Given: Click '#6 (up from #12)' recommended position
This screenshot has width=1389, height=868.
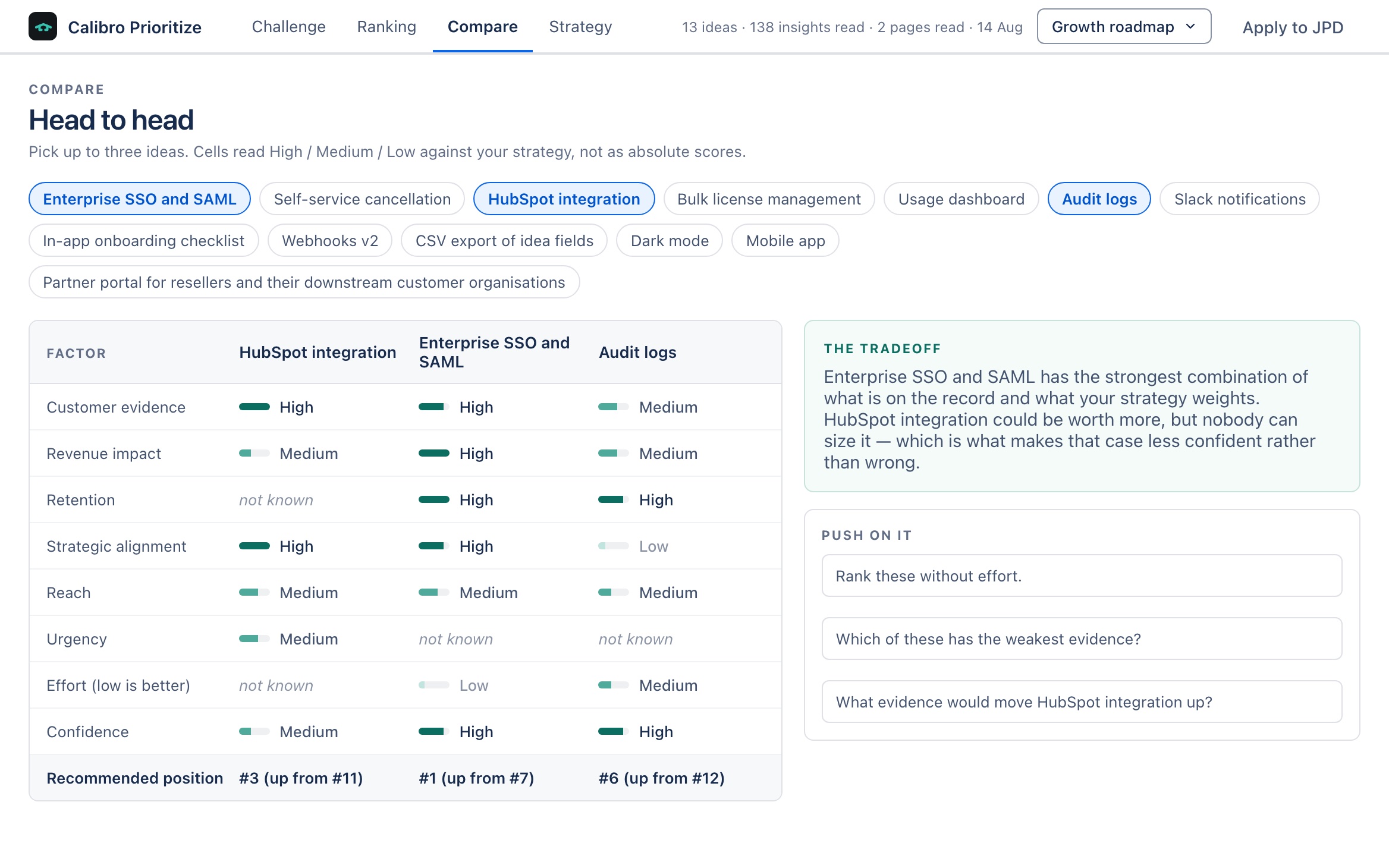Looking at the screenshot, I should point(661,778).
